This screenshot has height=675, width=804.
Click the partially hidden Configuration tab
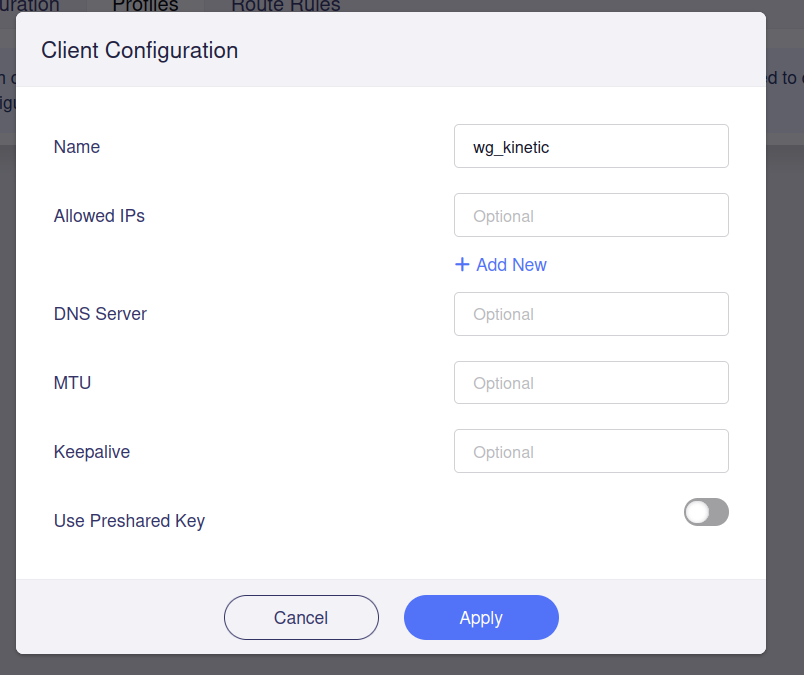pyautogui.click(x=30, y=6)
